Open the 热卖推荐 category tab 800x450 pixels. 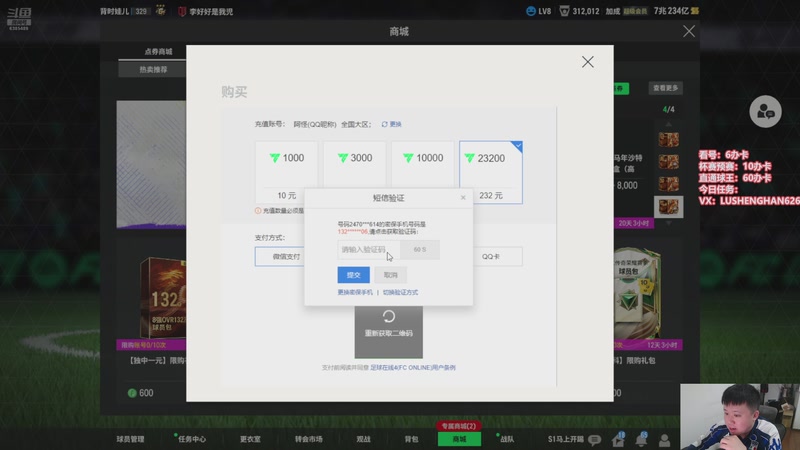click(x=153, y=69)
